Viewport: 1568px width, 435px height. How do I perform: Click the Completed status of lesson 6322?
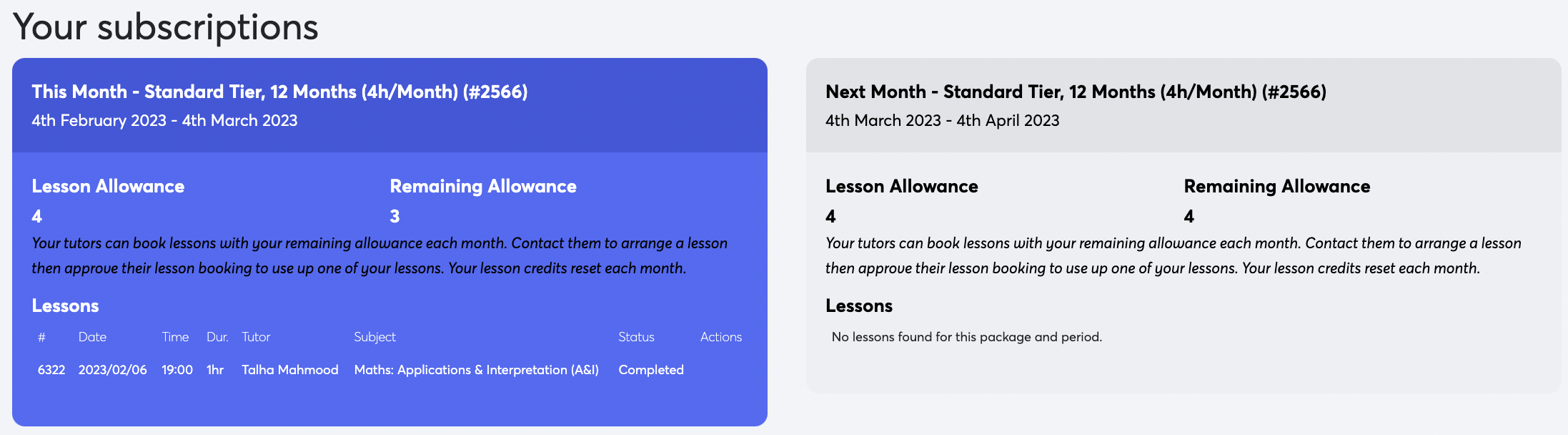pos(650,370)
